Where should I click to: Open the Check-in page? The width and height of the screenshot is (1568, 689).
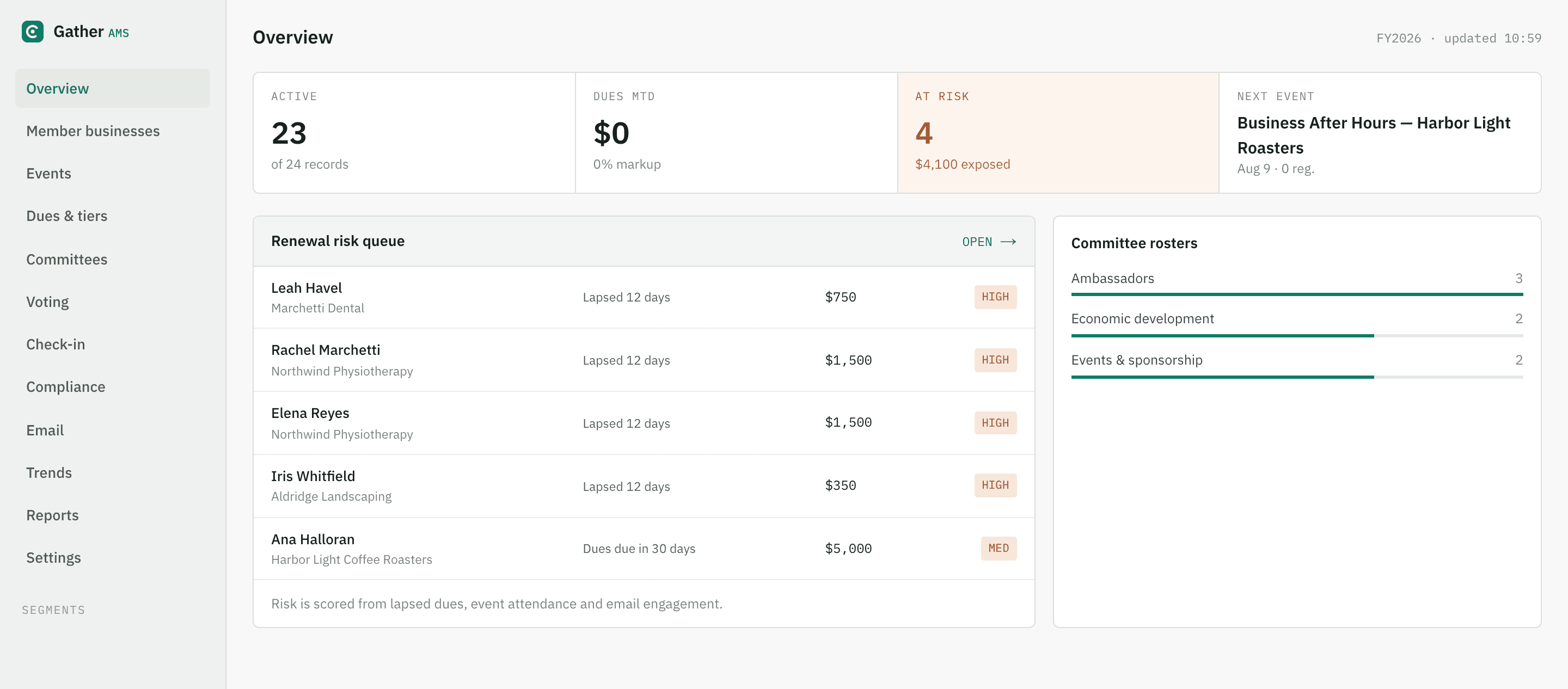[113, 345]
